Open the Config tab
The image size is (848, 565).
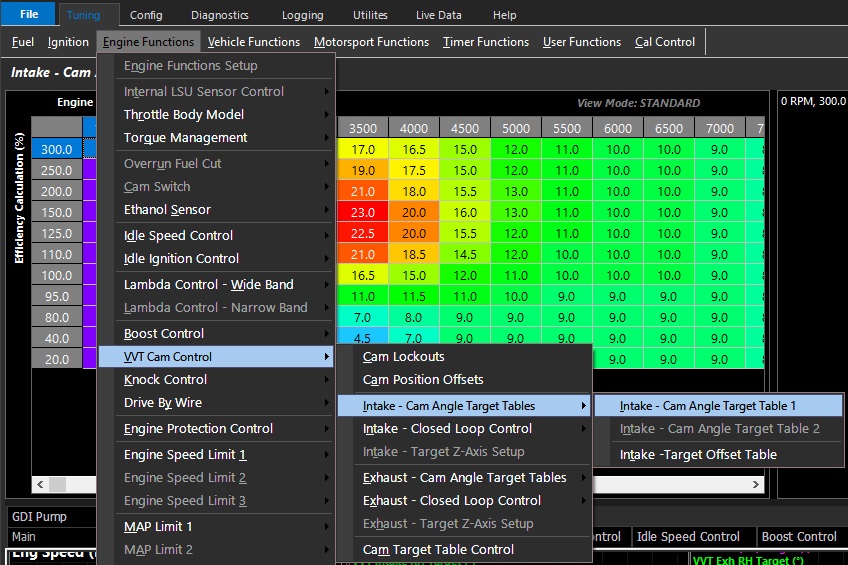(145, 15)
